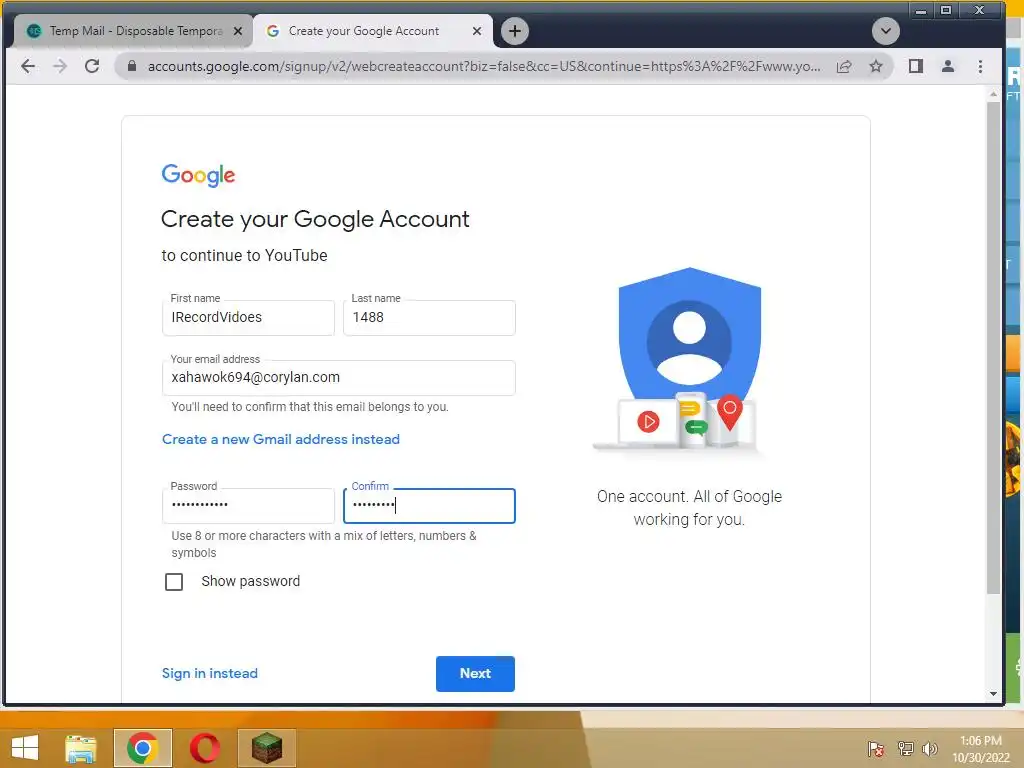Click the 'to continue to YouTube' text
Image resolution: width=1024 pixels, height=768 pixels.
244,255
